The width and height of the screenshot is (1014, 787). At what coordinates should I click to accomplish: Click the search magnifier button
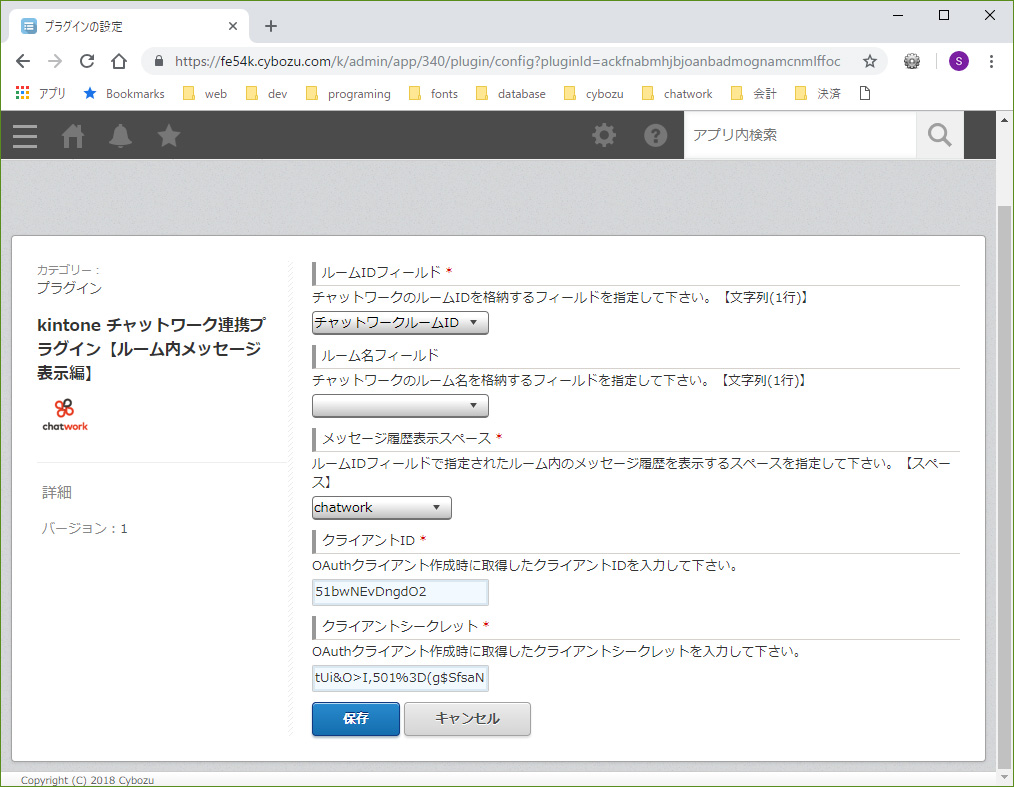coord(940,135)
